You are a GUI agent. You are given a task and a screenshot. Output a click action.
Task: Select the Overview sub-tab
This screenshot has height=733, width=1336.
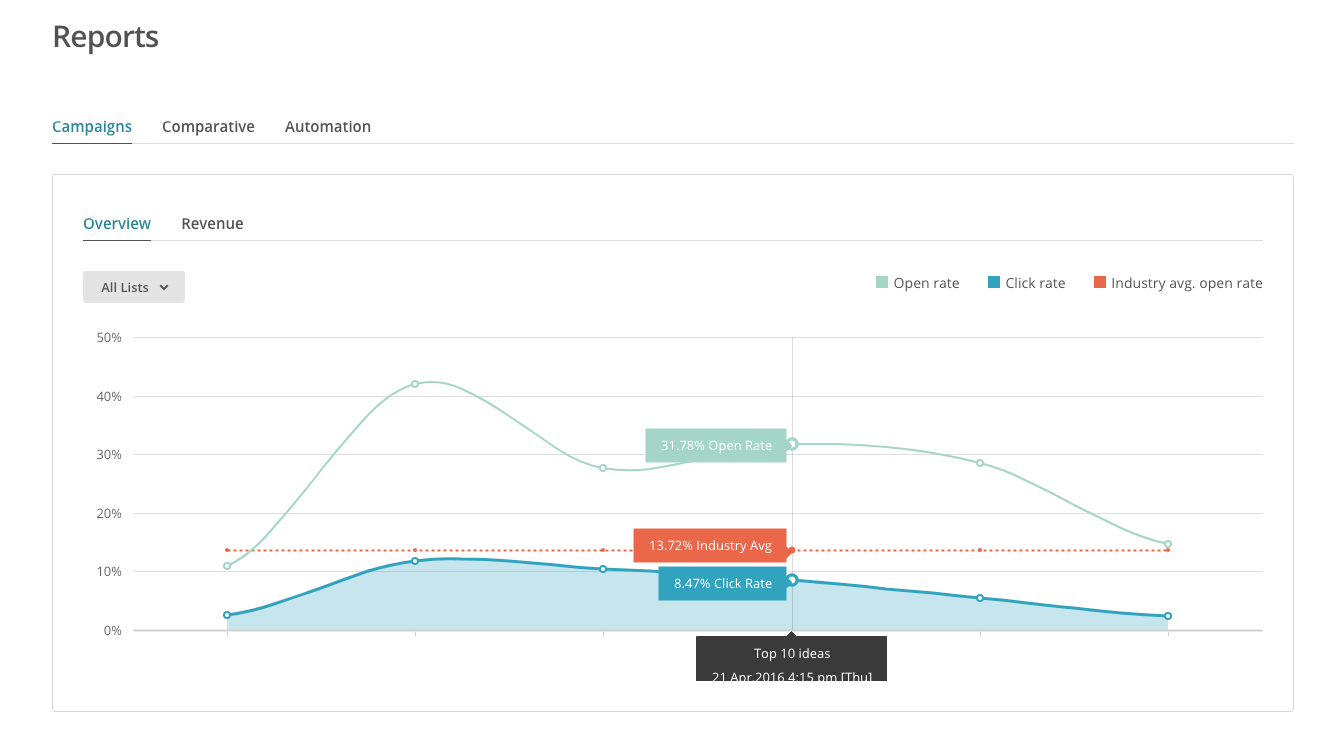click(x=117, y=224)
